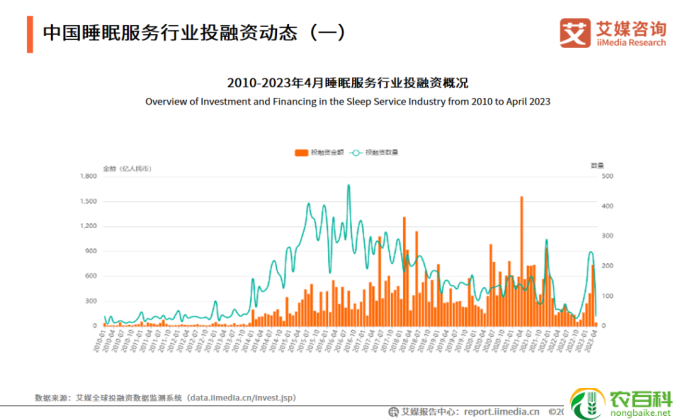Click the highest peak of teal line
680x420 pixels.
coord(349,186)
